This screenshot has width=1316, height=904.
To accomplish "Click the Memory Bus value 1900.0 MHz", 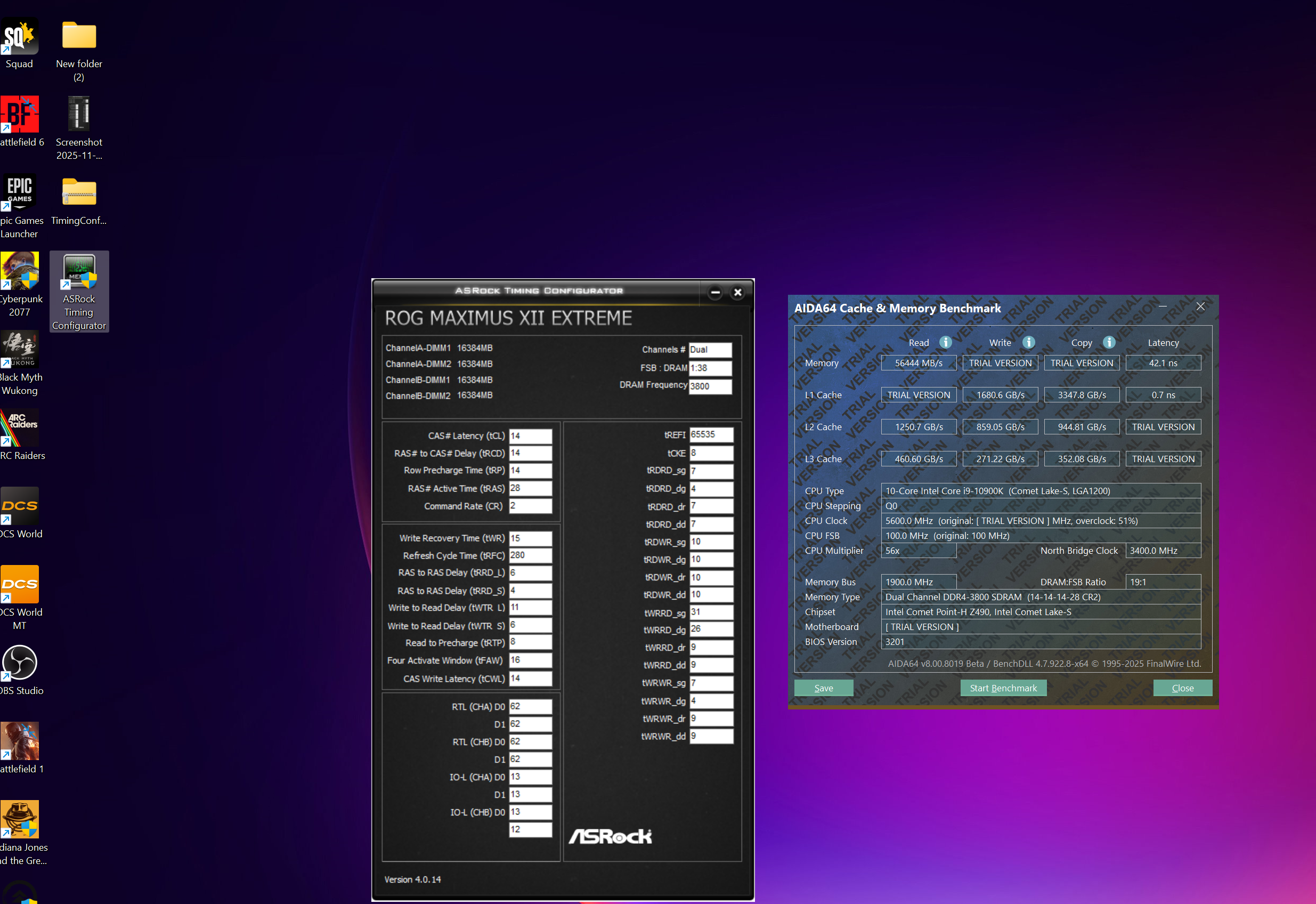I will pos(919,582).
